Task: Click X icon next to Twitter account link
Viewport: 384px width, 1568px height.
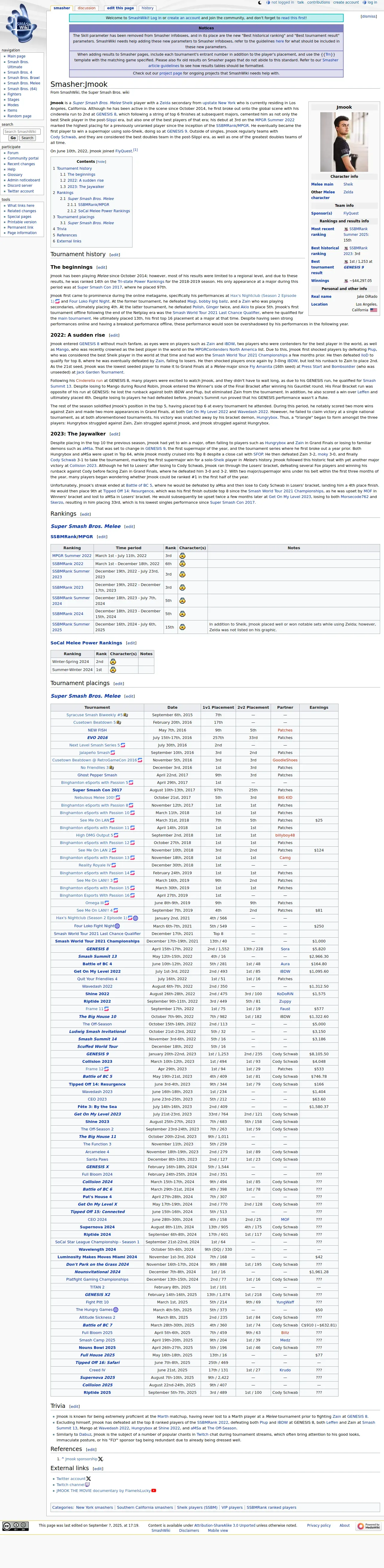Action: tap(89, 1479)
